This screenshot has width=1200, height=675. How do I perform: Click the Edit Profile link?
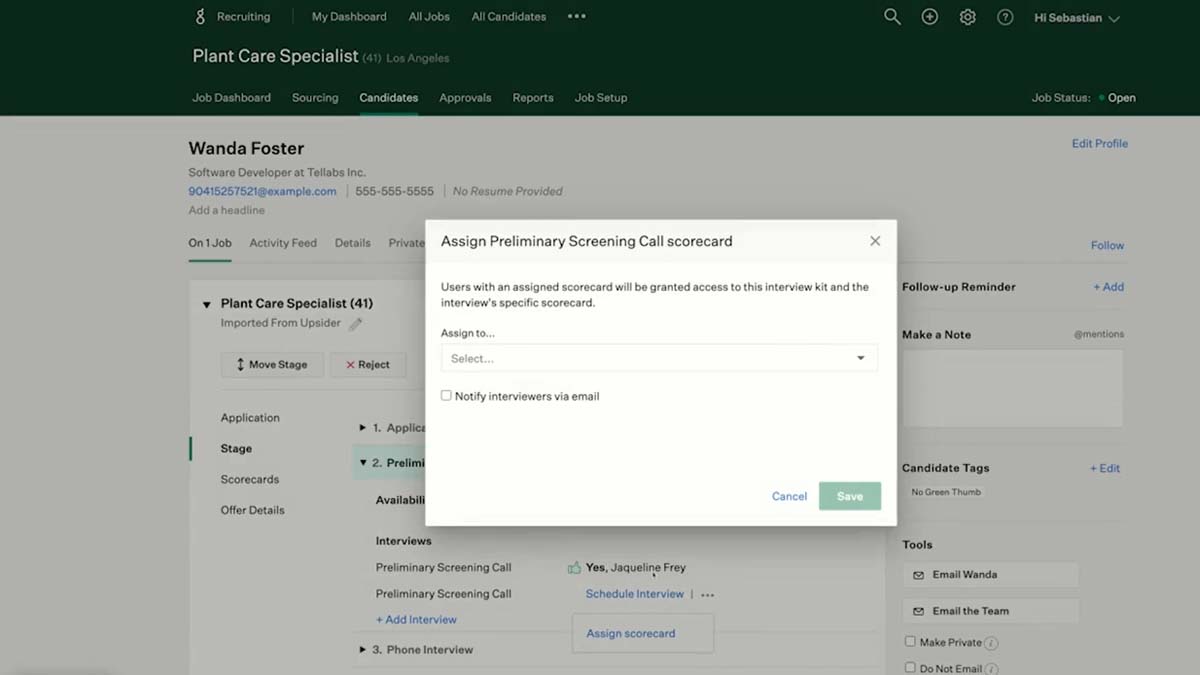(1100, 144)
